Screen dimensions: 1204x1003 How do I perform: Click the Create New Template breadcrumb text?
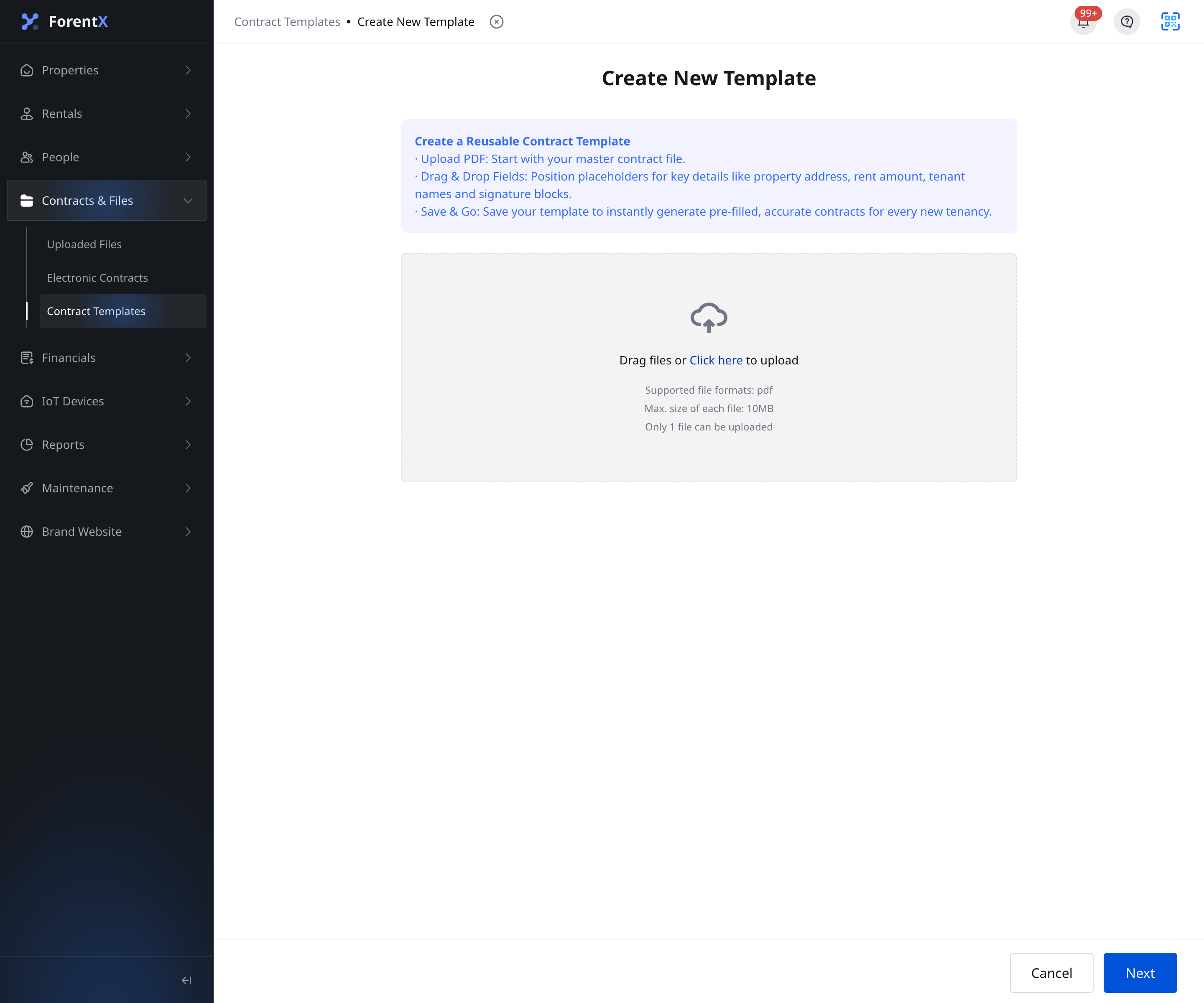click(416, 22)
